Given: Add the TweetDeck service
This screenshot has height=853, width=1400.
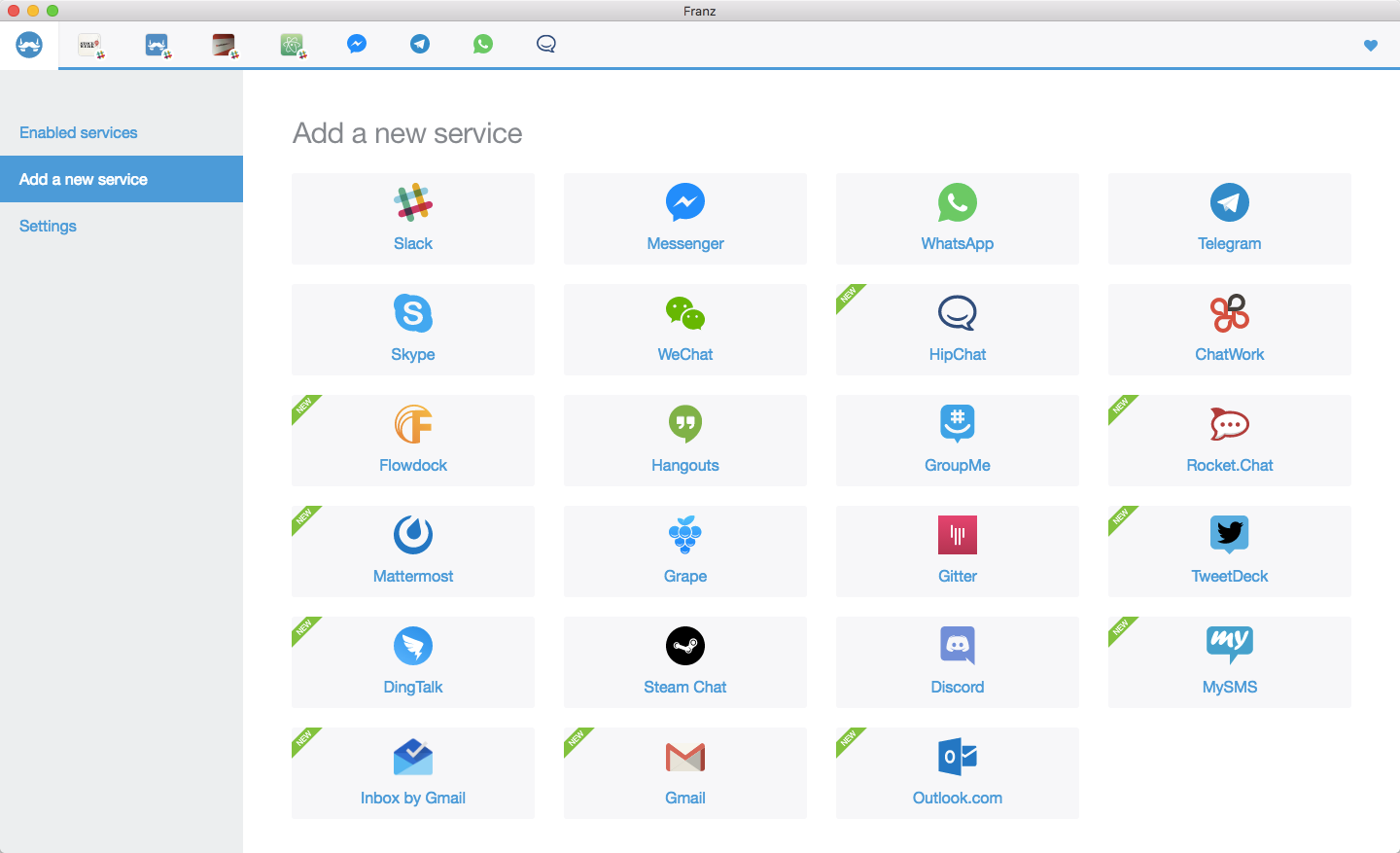Looking at the screenshot, I should tap(1230, 551).
